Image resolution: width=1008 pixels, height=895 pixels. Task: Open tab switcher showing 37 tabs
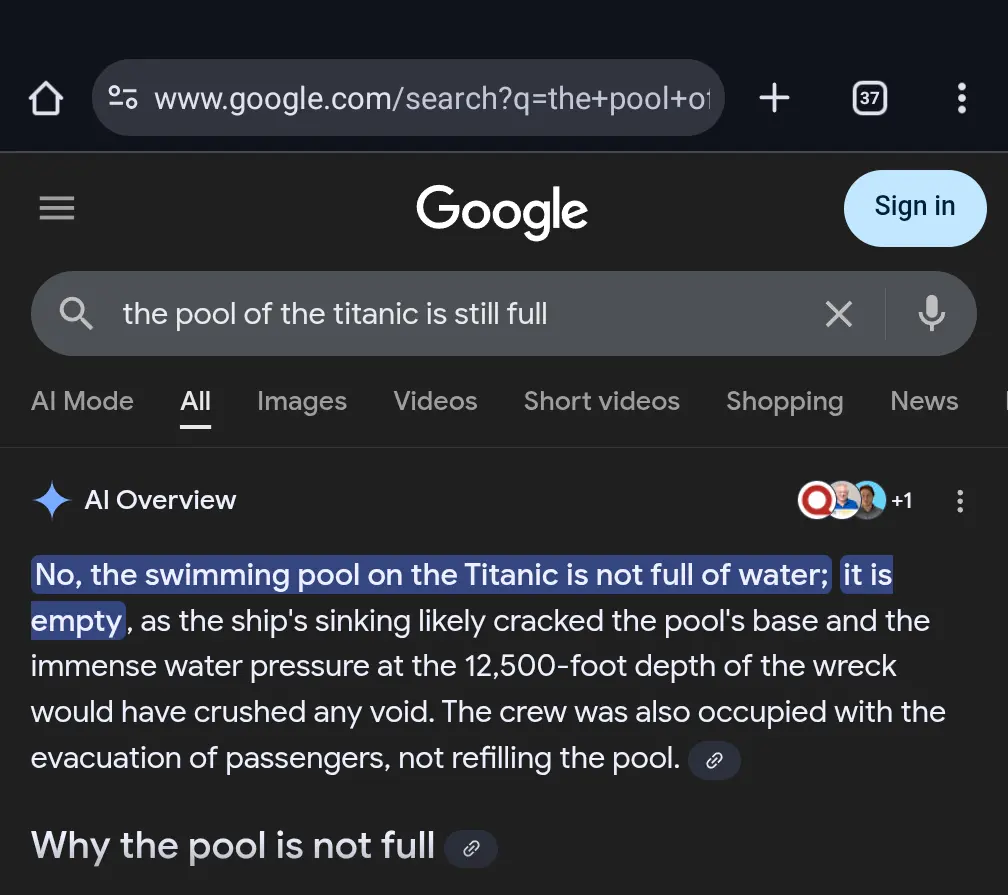point(869,98)
